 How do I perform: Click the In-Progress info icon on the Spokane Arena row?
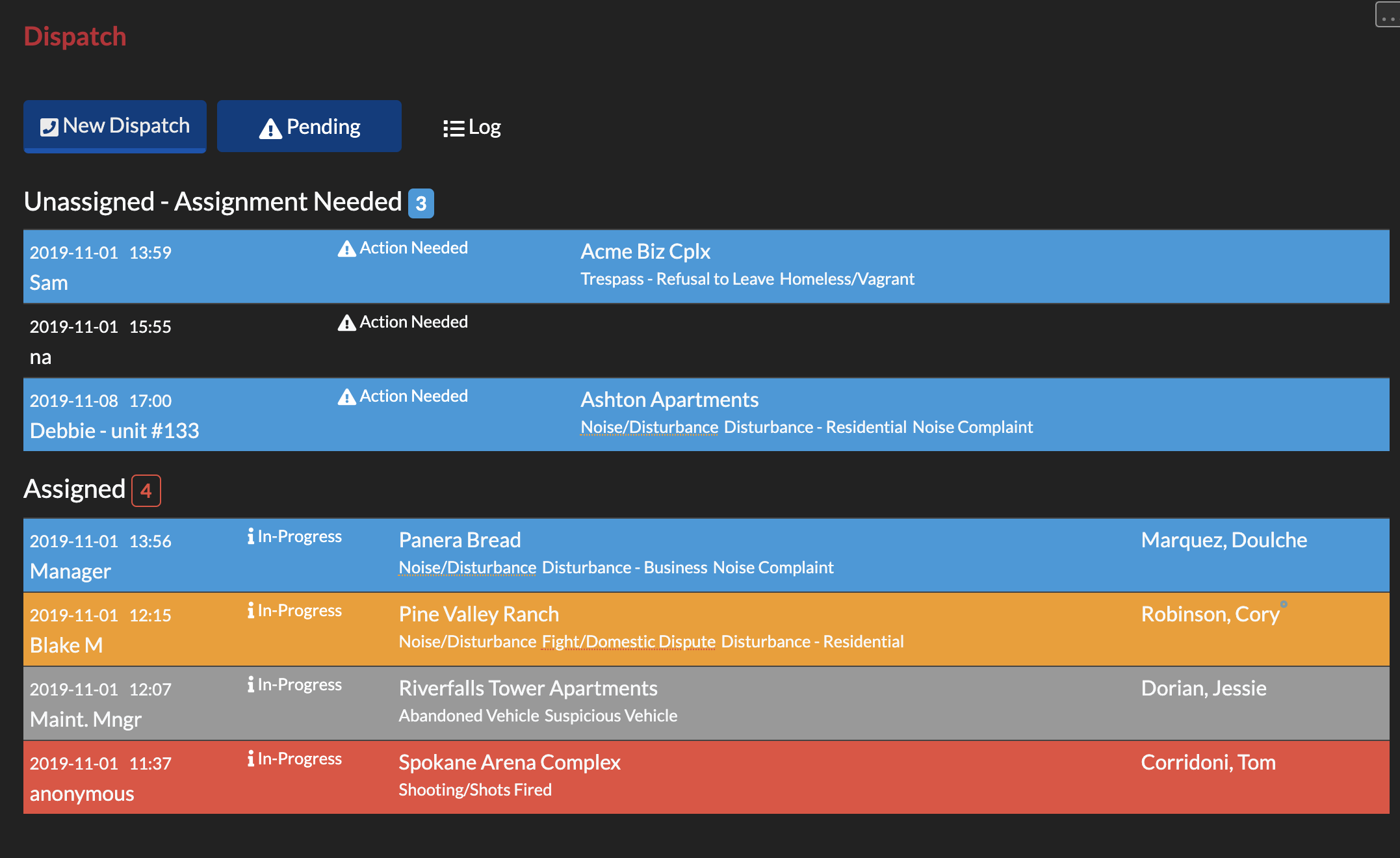[250, 759]
